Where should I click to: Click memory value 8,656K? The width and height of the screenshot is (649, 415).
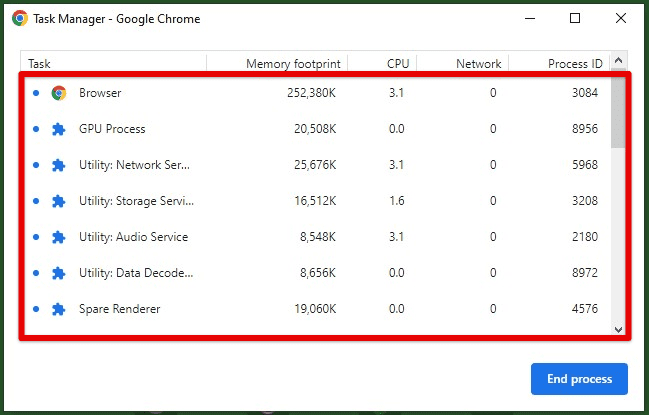(x=318, y=273)
